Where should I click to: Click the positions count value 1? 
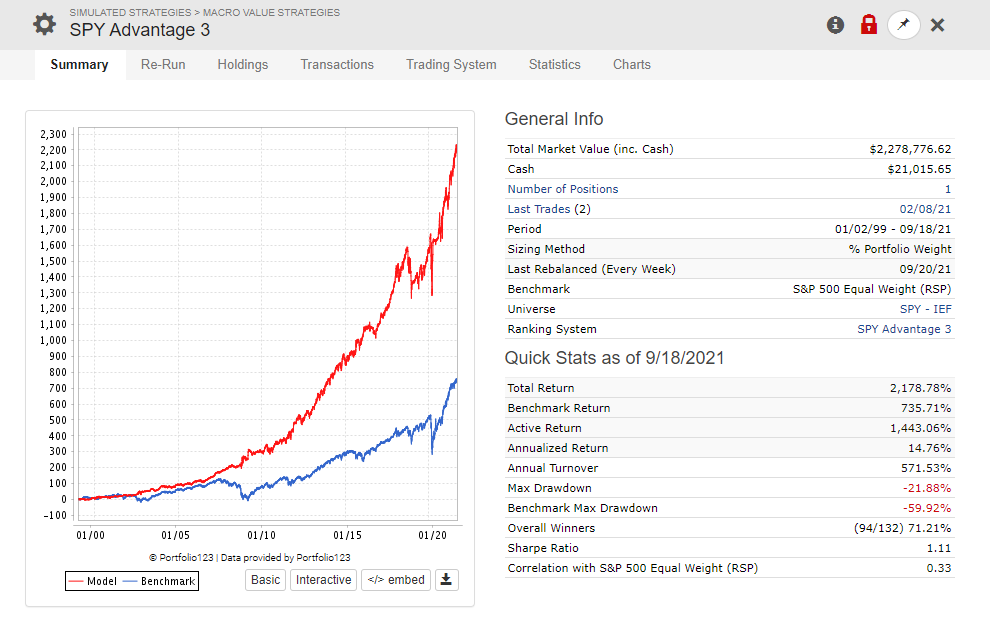(x=948, y=189)
